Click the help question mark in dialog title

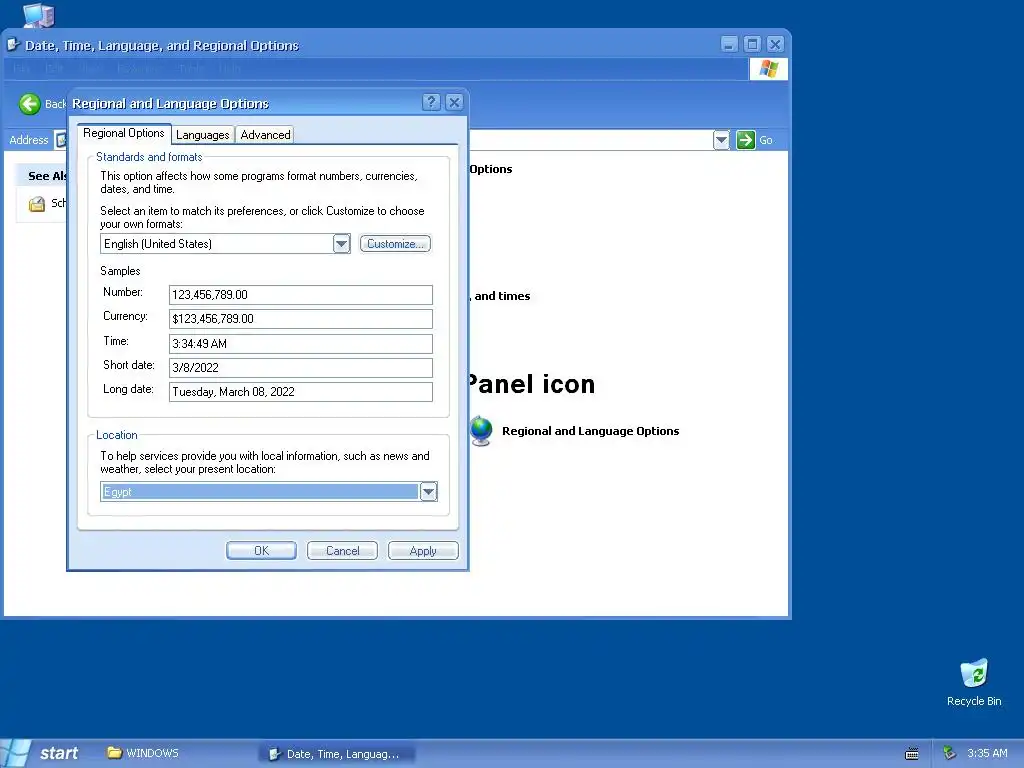[x=431, y=103]
